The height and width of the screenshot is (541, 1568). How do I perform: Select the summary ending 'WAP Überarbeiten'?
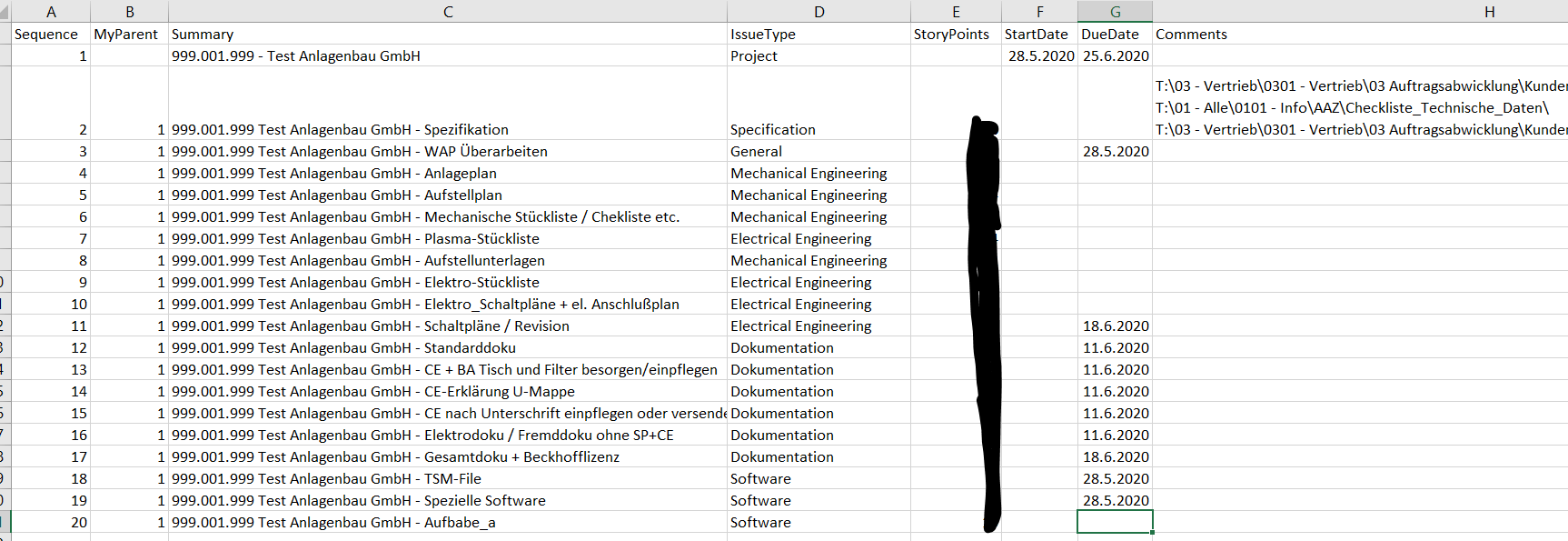point(448,151)
